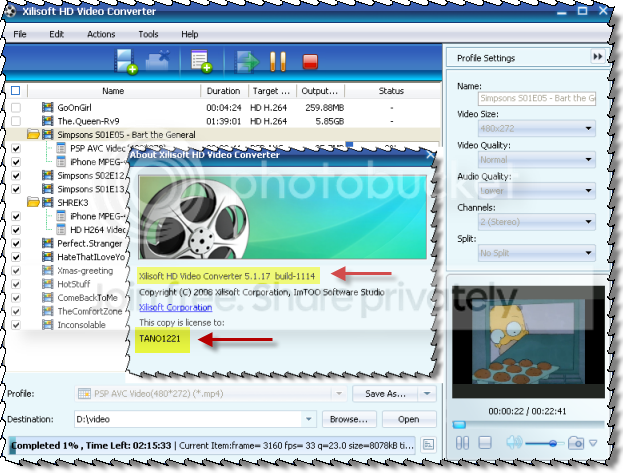Click the Inconsolable video file icon
Viewport: 623px width, 473px height.
[47, 325]
